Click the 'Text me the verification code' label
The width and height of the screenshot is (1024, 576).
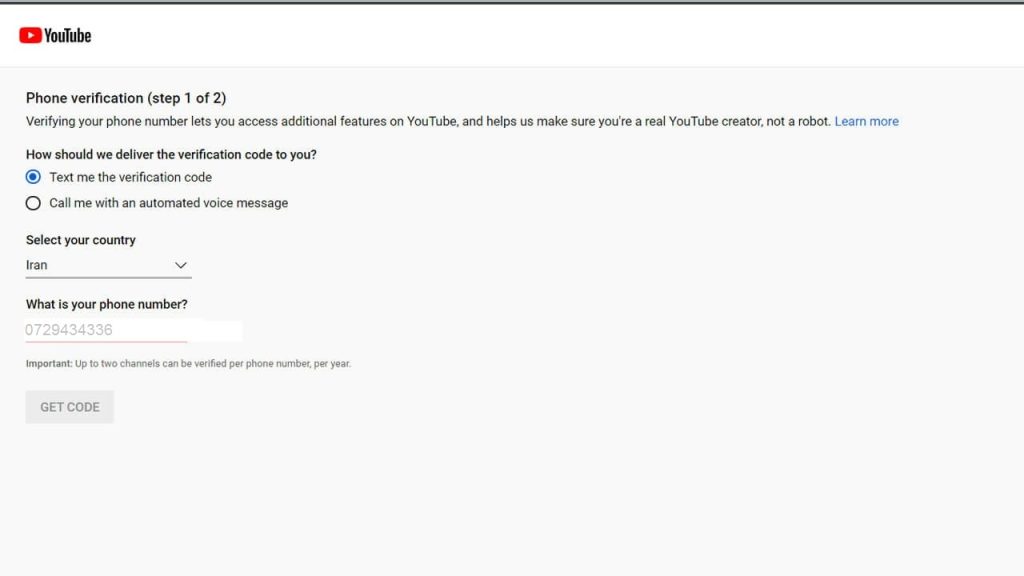pos(130,177)
